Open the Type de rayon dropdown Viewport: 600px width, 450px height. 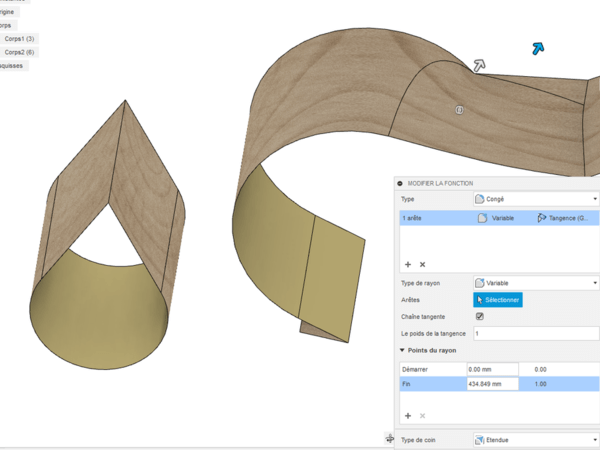click(x=535, y=283)
